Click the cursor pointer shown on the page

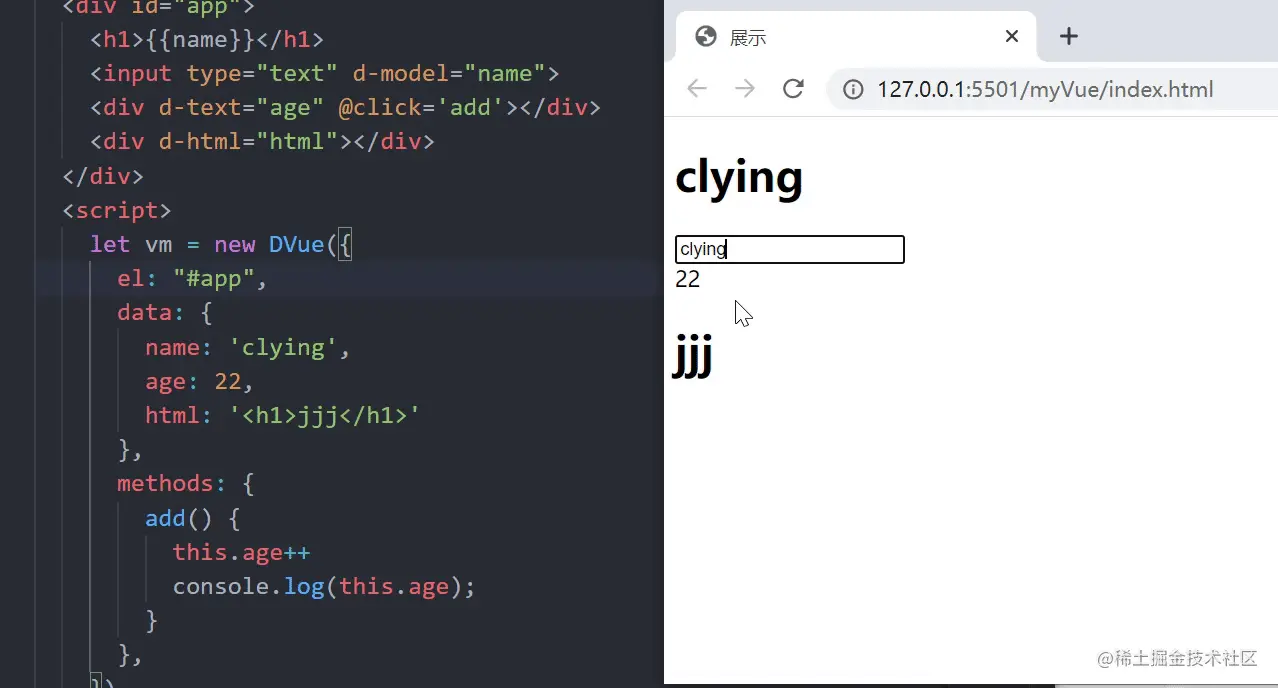[743, 313]
